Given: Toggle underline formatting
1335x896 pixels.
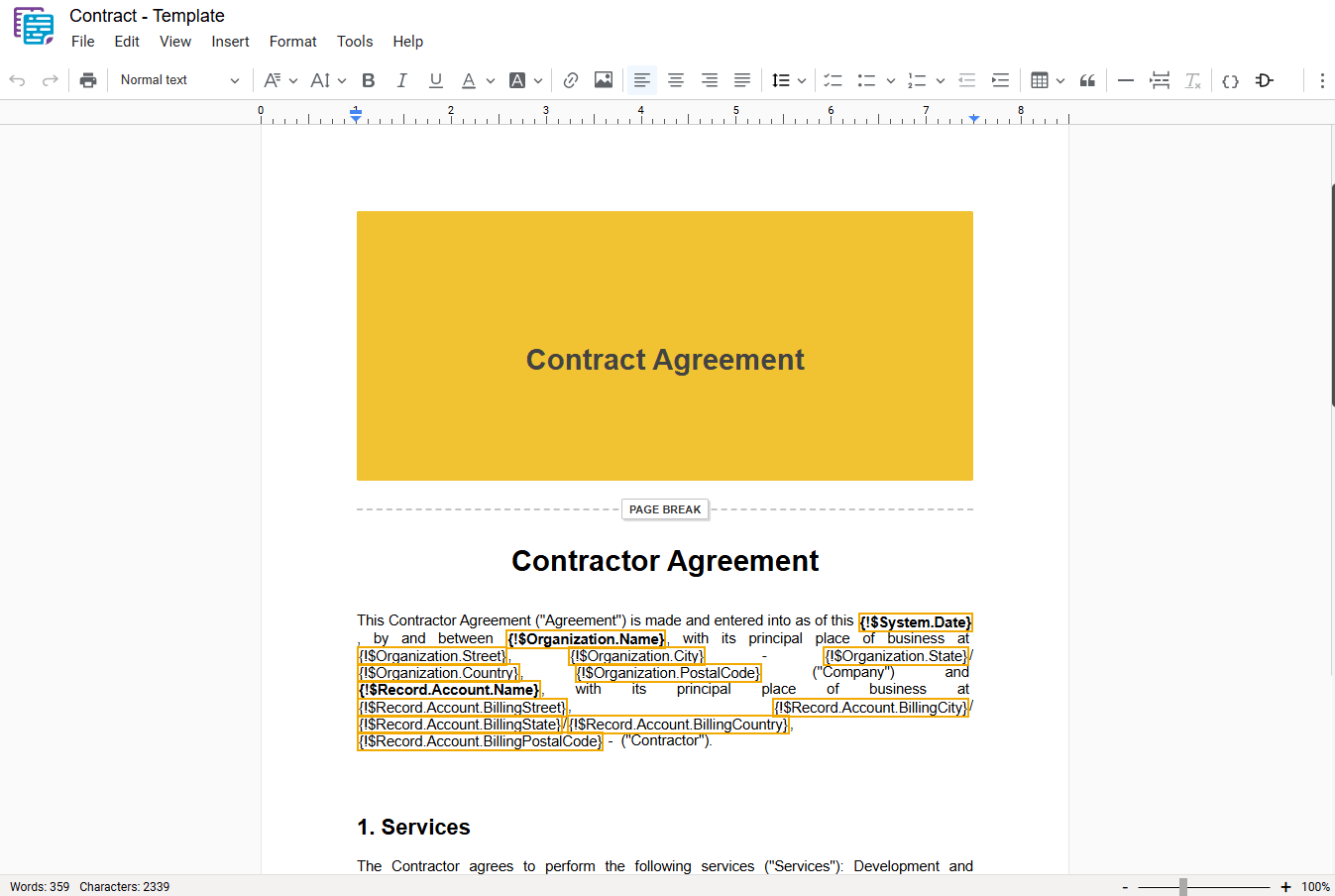Looking at the screenshot, I should pyautogui.click(x=436, y=80).
